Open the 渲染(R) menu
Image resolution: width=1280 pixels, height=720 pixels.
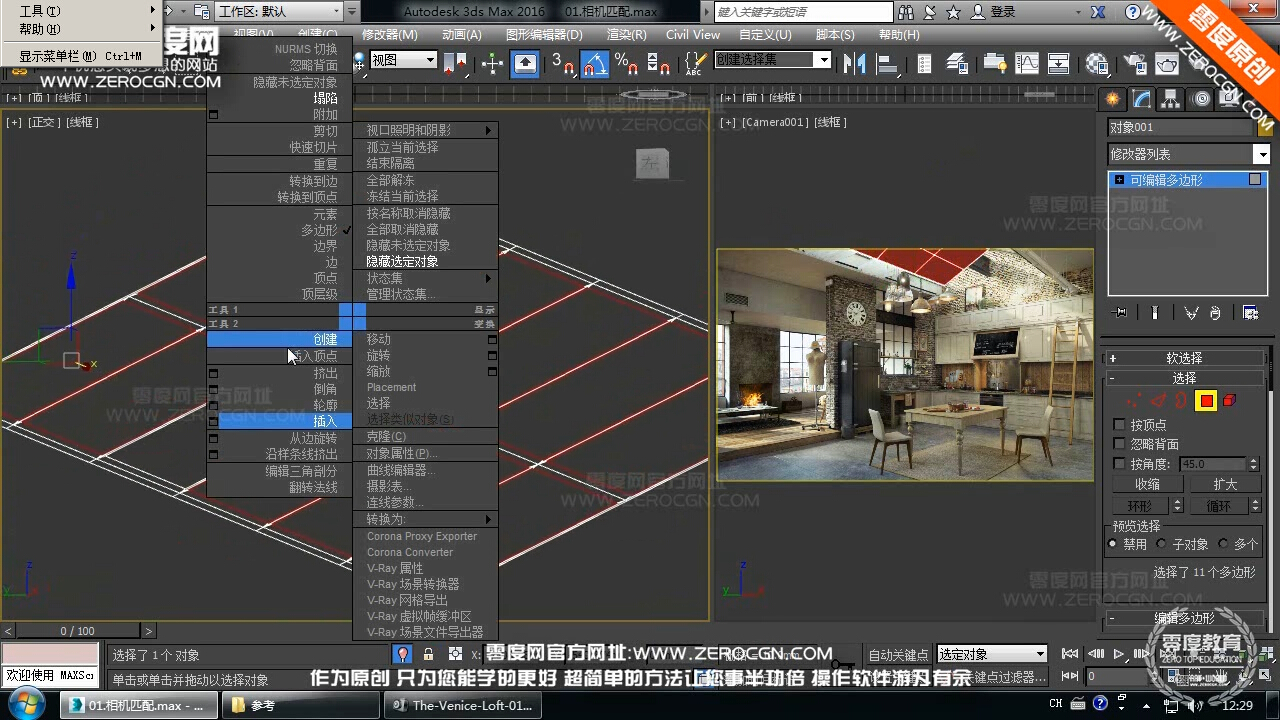click(x=627, y=34)
